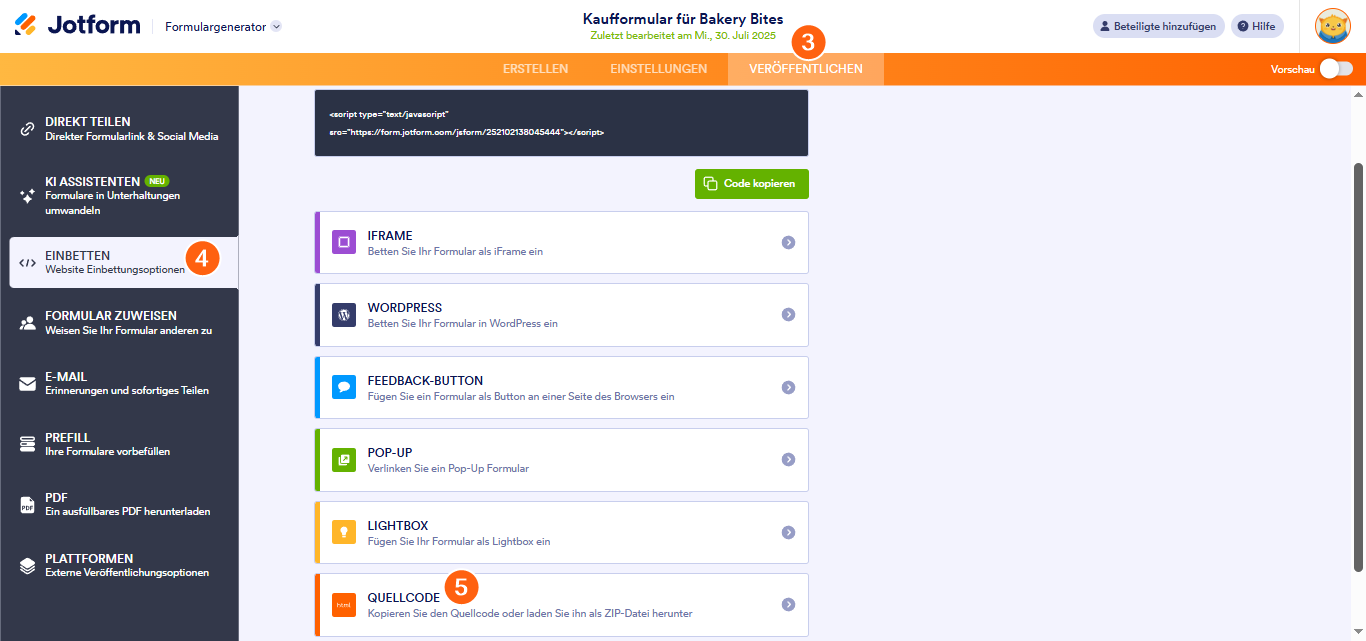Click the FEEDBACK-BUTTON option title
The image size is (1366, 641).
[x=425, y=381]
